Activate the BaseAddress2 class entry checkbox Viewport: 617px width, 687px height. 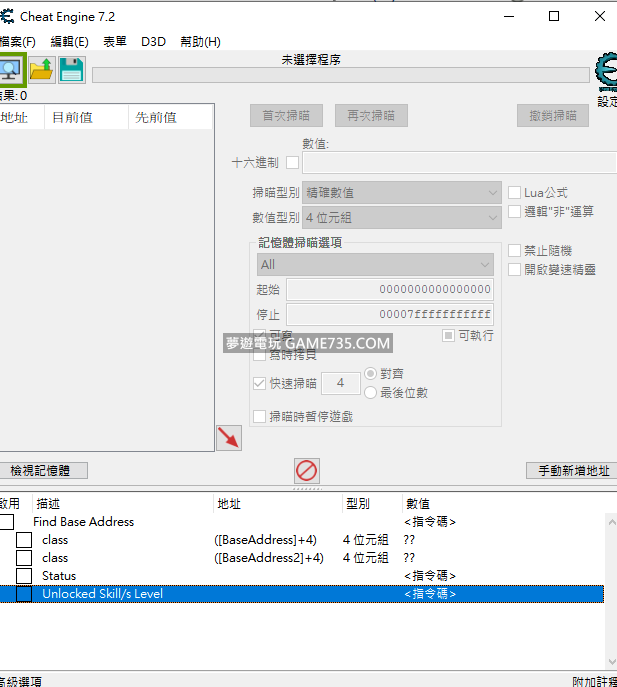[24, 558]
